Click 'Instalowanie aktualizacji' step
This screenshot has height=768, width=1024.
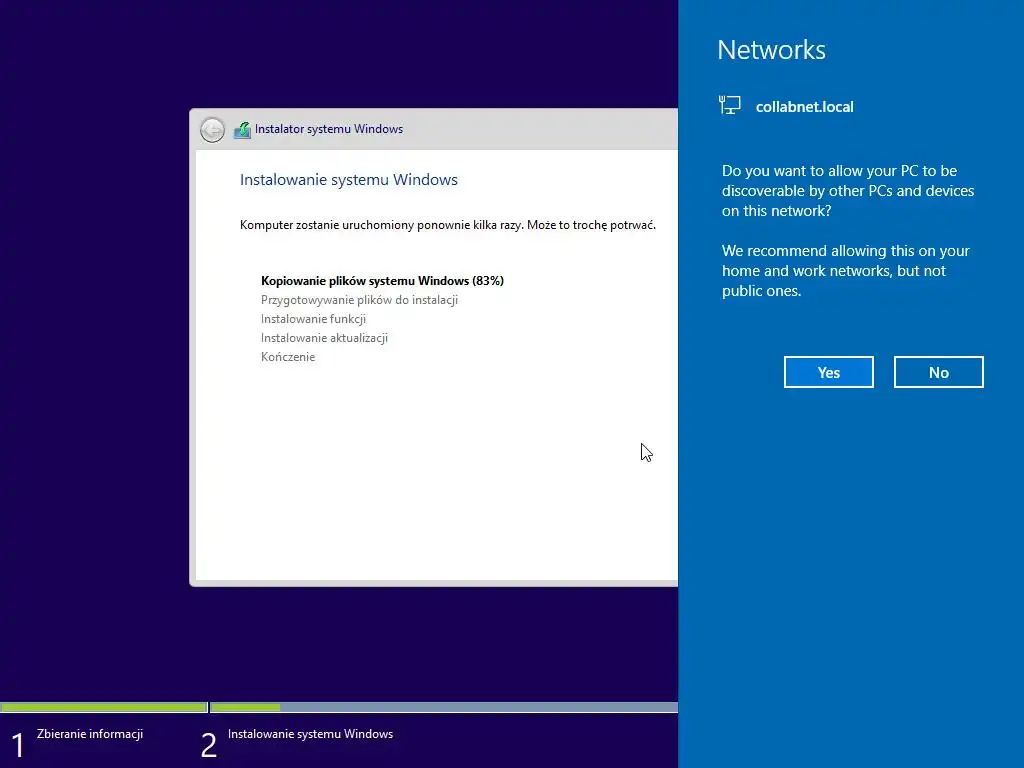(325, 338)
